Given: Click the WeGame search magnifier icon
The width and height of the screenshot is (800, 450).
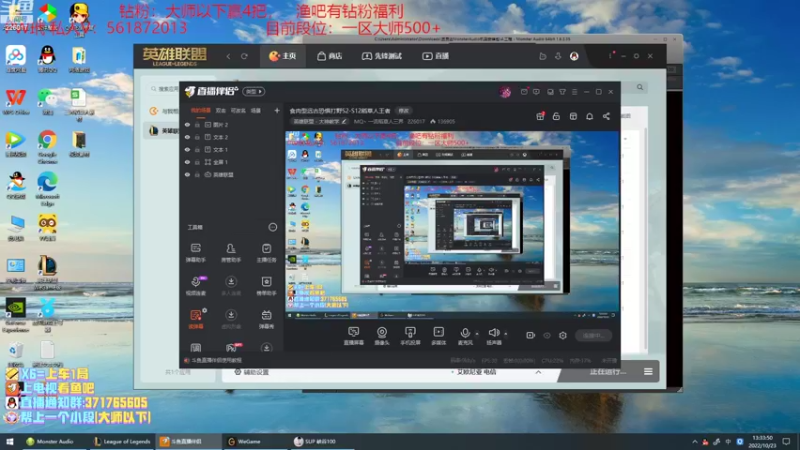Looking at the screenshot, I should tap(640, 87).
